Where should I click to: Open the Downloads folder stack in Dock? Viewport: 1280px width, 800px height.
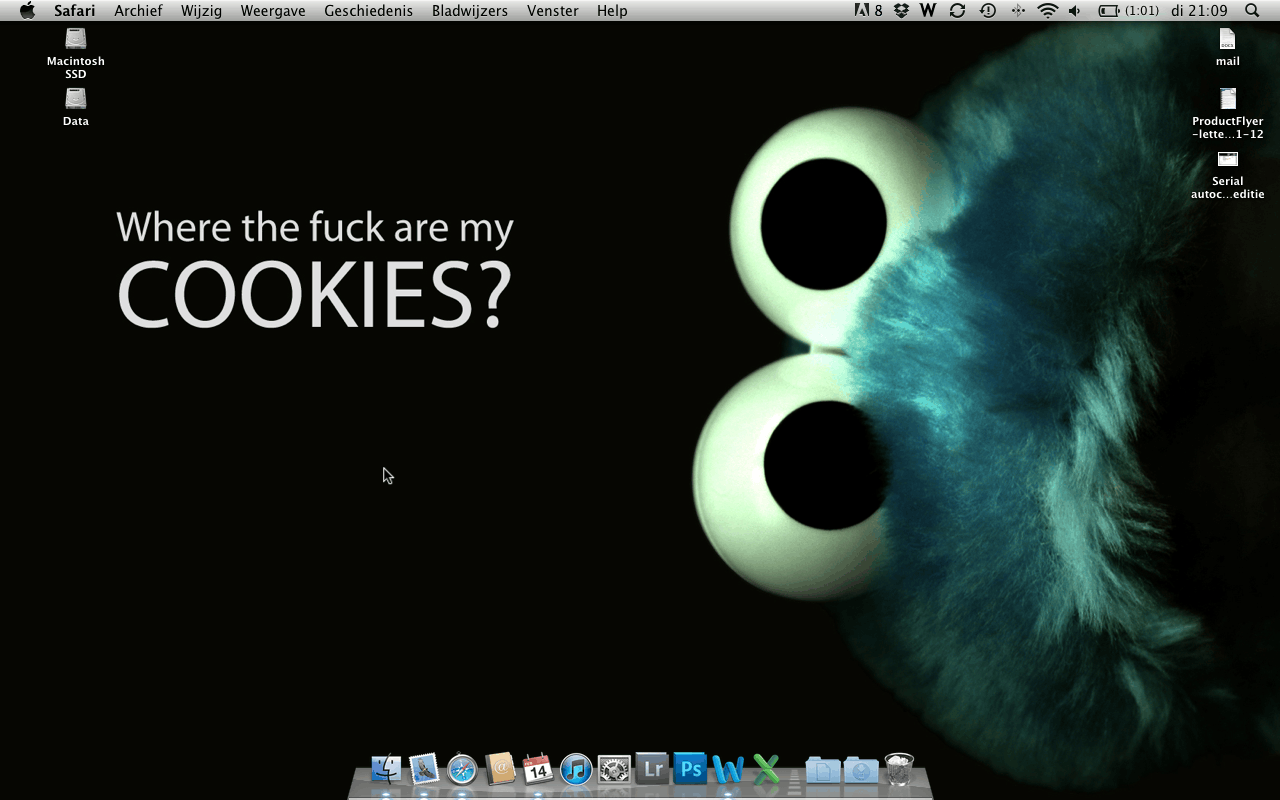tap(861, 769)
